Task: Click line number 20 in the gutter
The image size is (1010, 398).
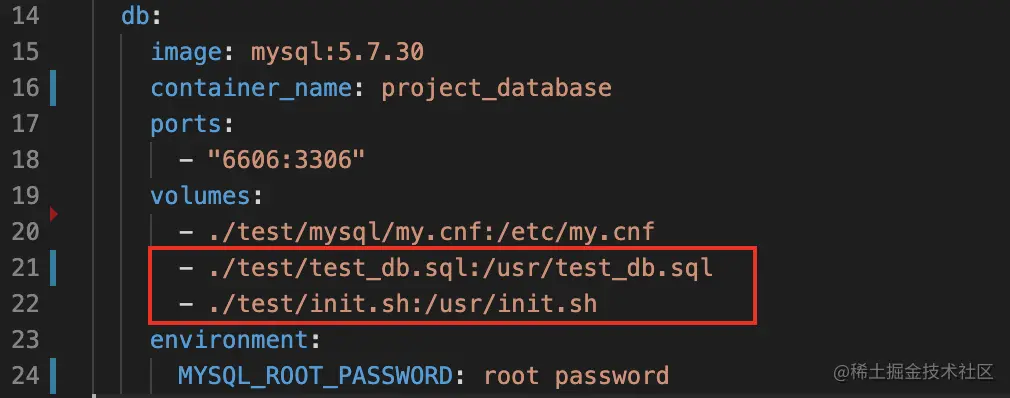Action: coord(26,231)
